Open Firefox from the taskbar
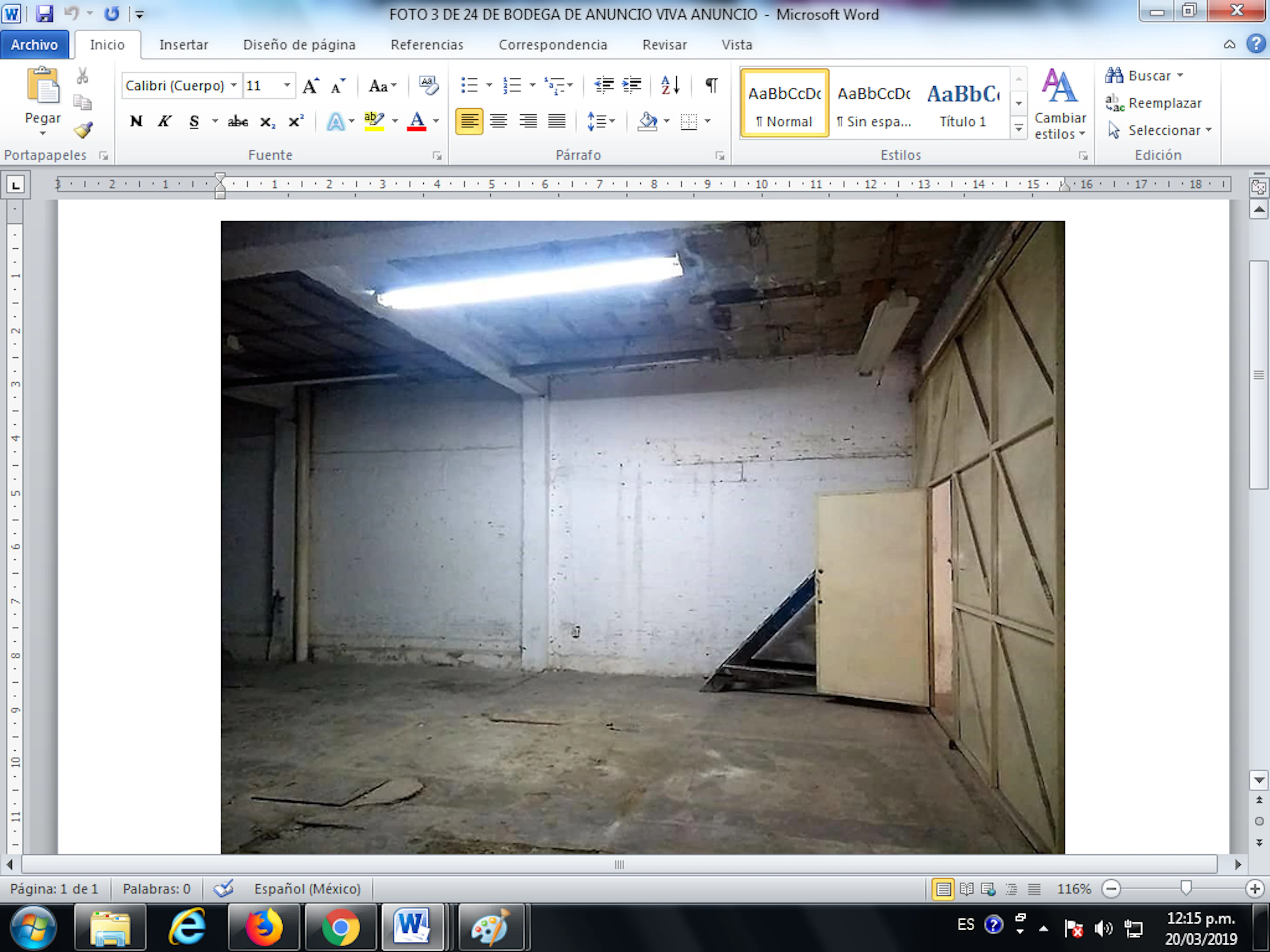1270x952 pixels. tap(264, 927)
